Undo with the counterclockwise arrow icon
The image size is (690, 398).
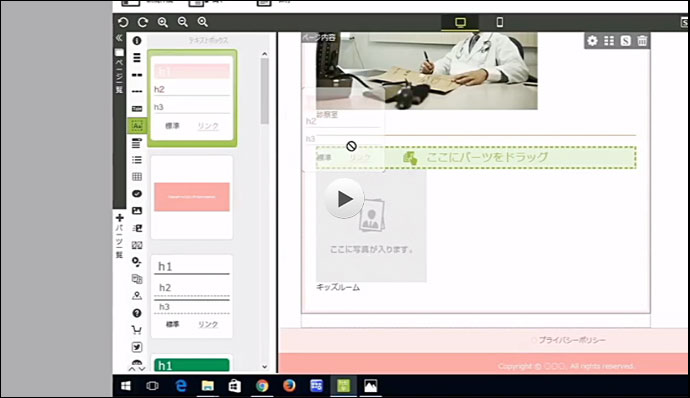(123, 22)
